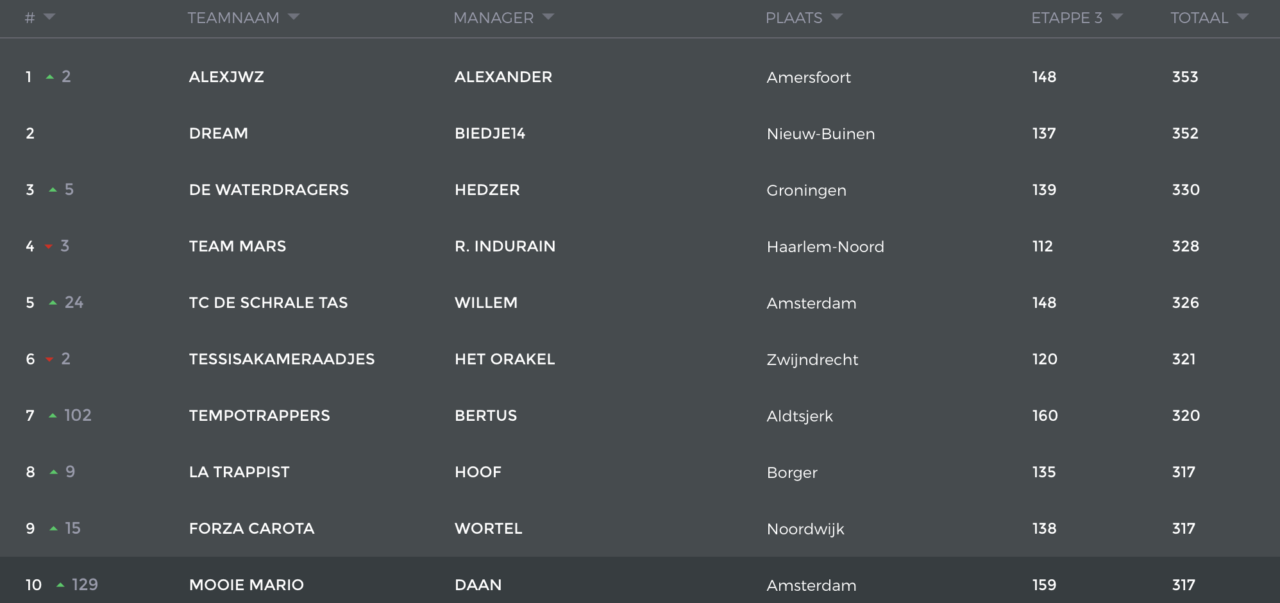
Task: Click the green up arrow beside ALEXJWZ rank
Action: tap(50, 77)
